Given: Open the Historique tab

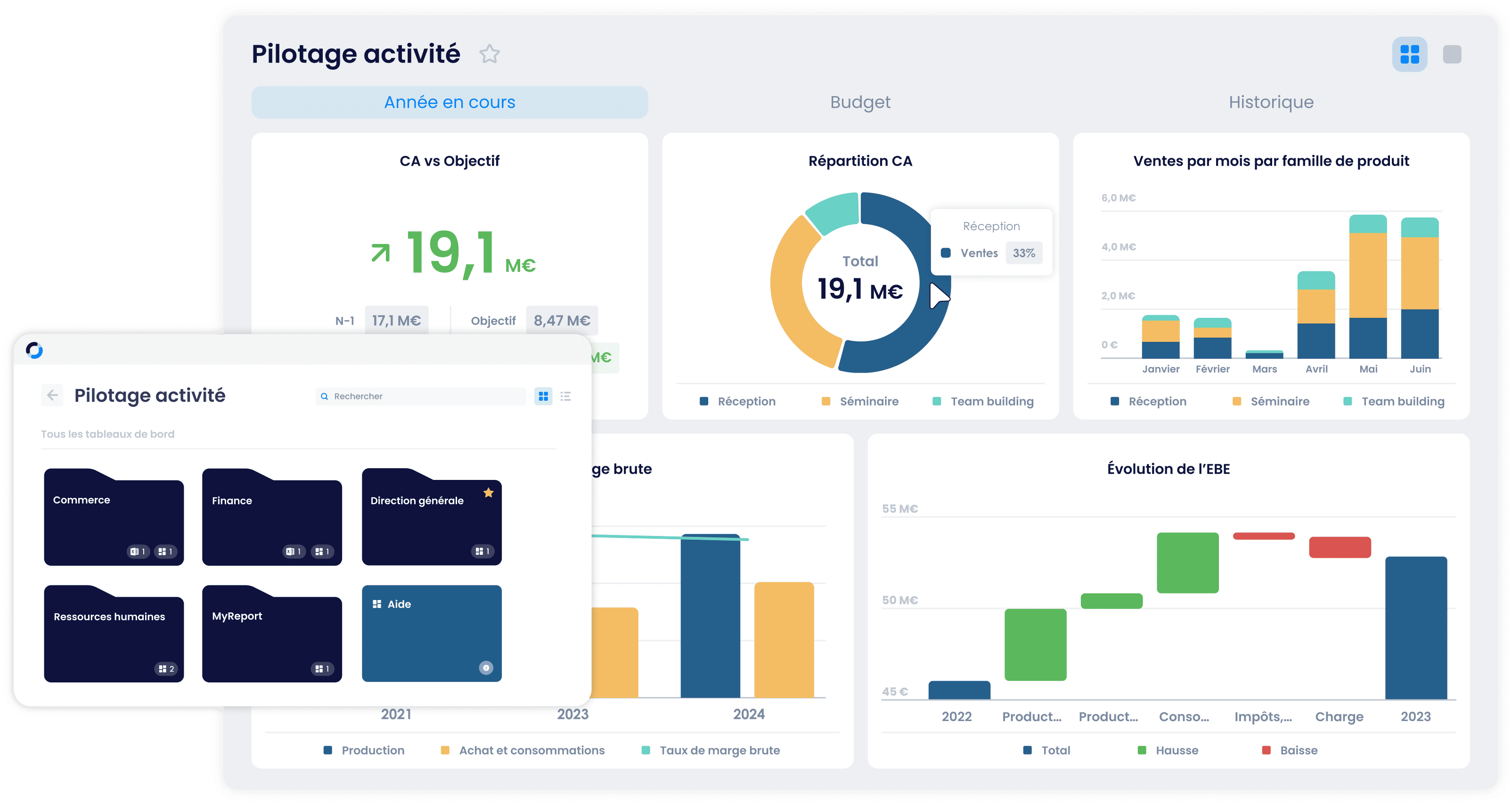Looking at the screenshot, I should point(1271,102).
